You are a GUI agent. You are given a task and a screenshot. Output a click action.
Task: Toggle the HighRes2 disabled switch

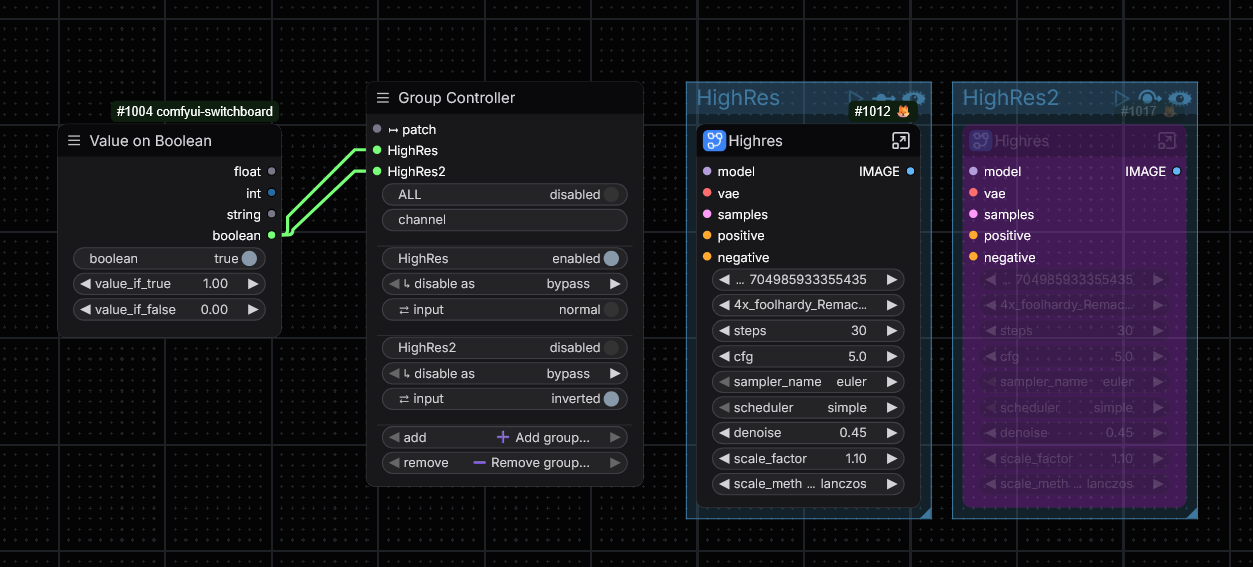coord(611,348)
